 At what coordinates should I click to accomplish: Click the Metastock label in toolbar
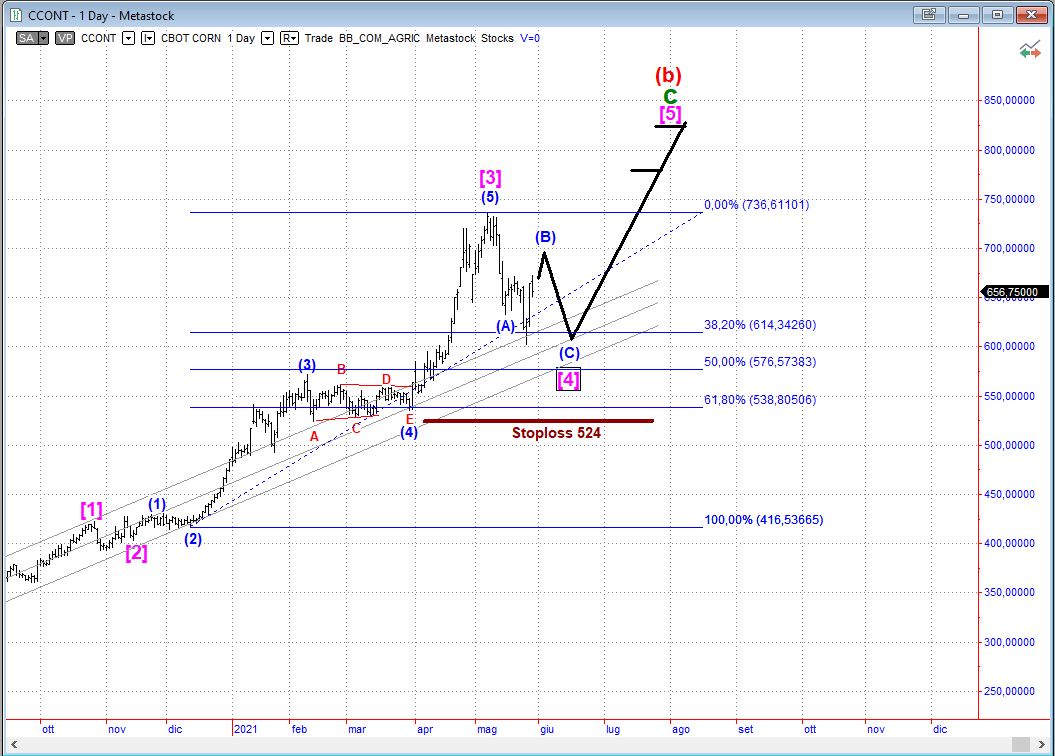[450, 38]
